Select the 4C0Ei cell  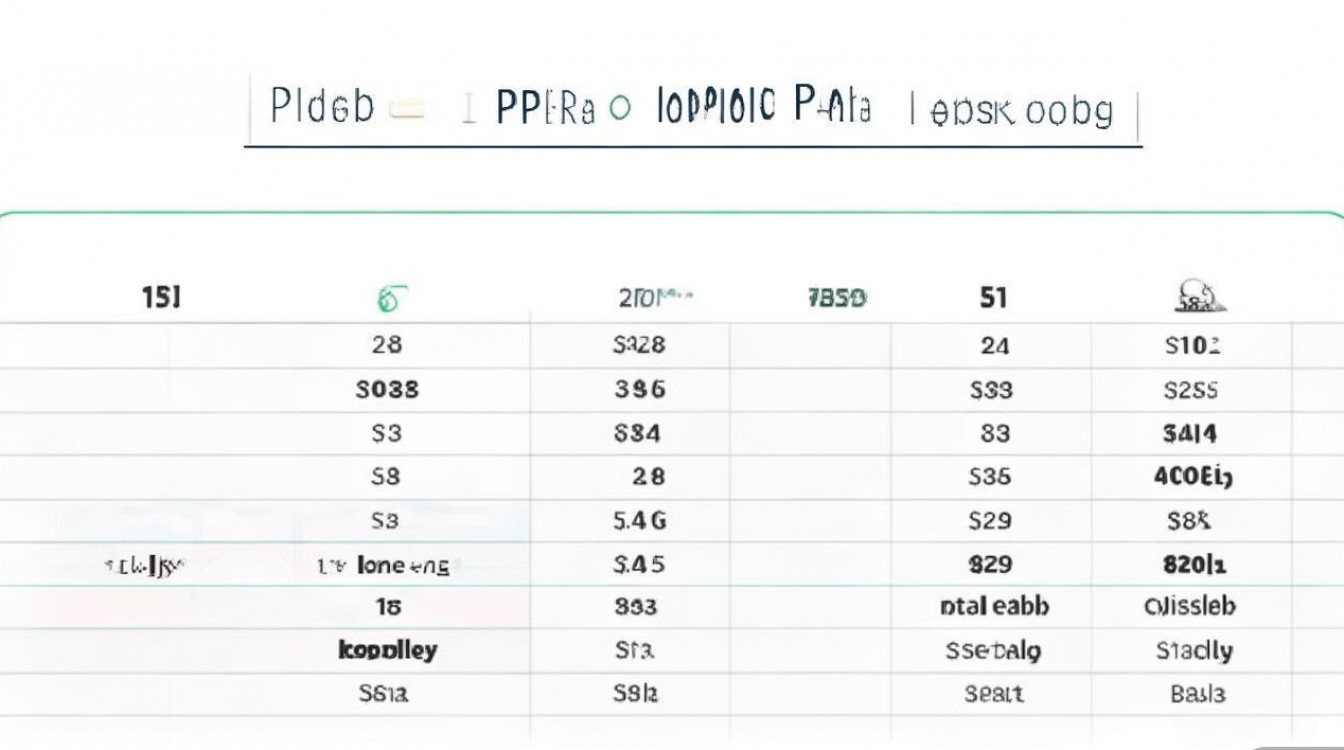tap(1193, 477)
